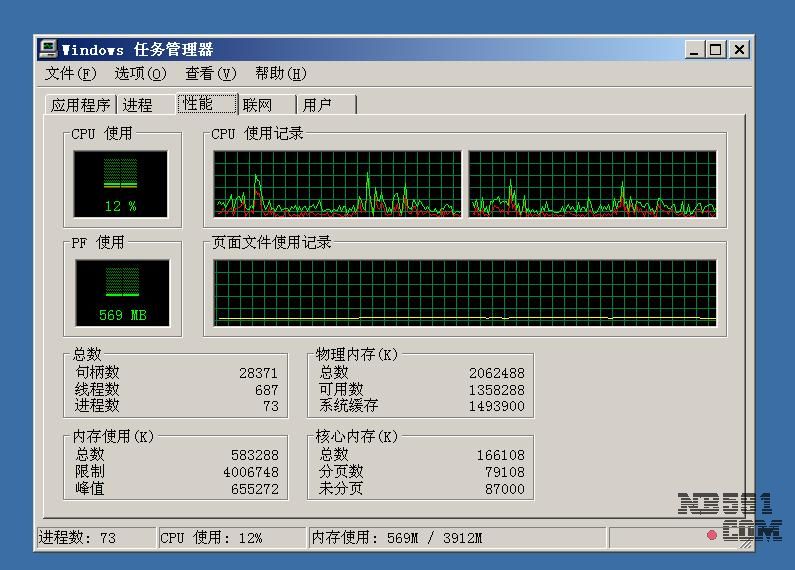Maximize the Task Manager window
The width and height of the screenshot is (795, 570).
[x=716, y=49]
